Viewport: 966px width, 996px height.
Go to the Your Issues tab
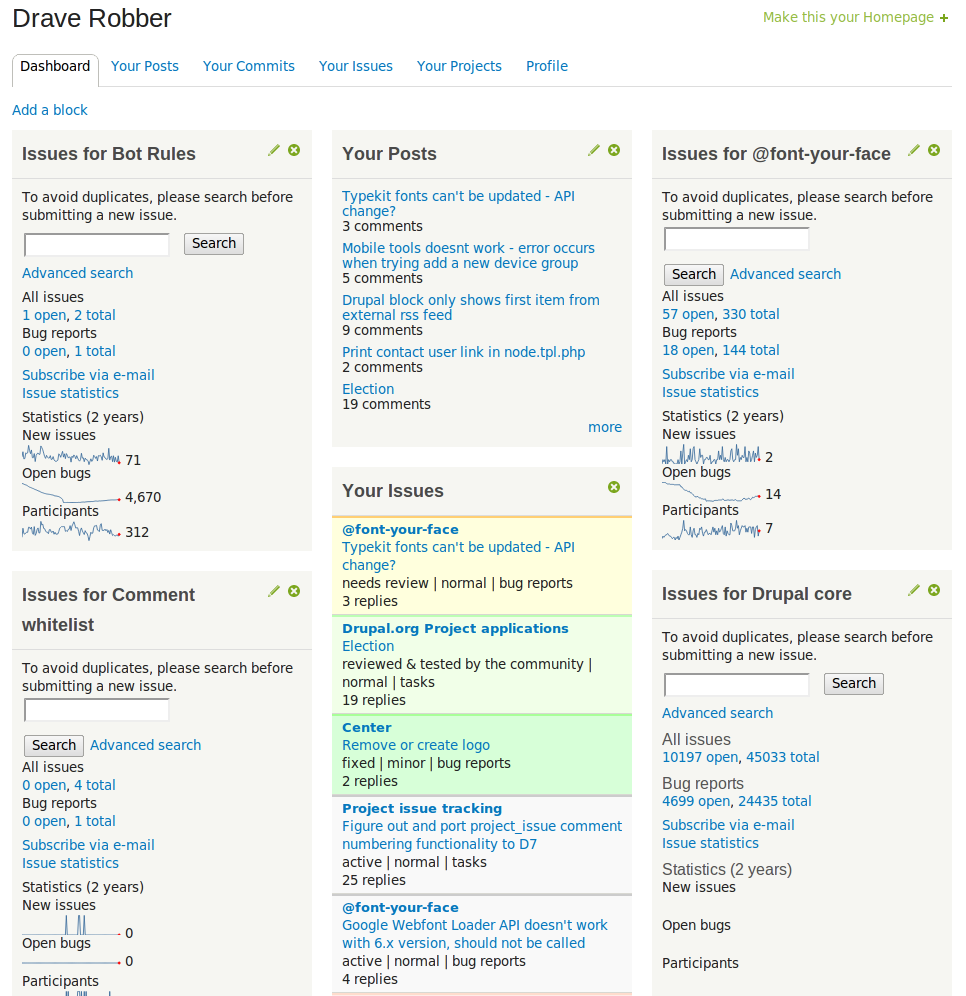pos(356,66)
